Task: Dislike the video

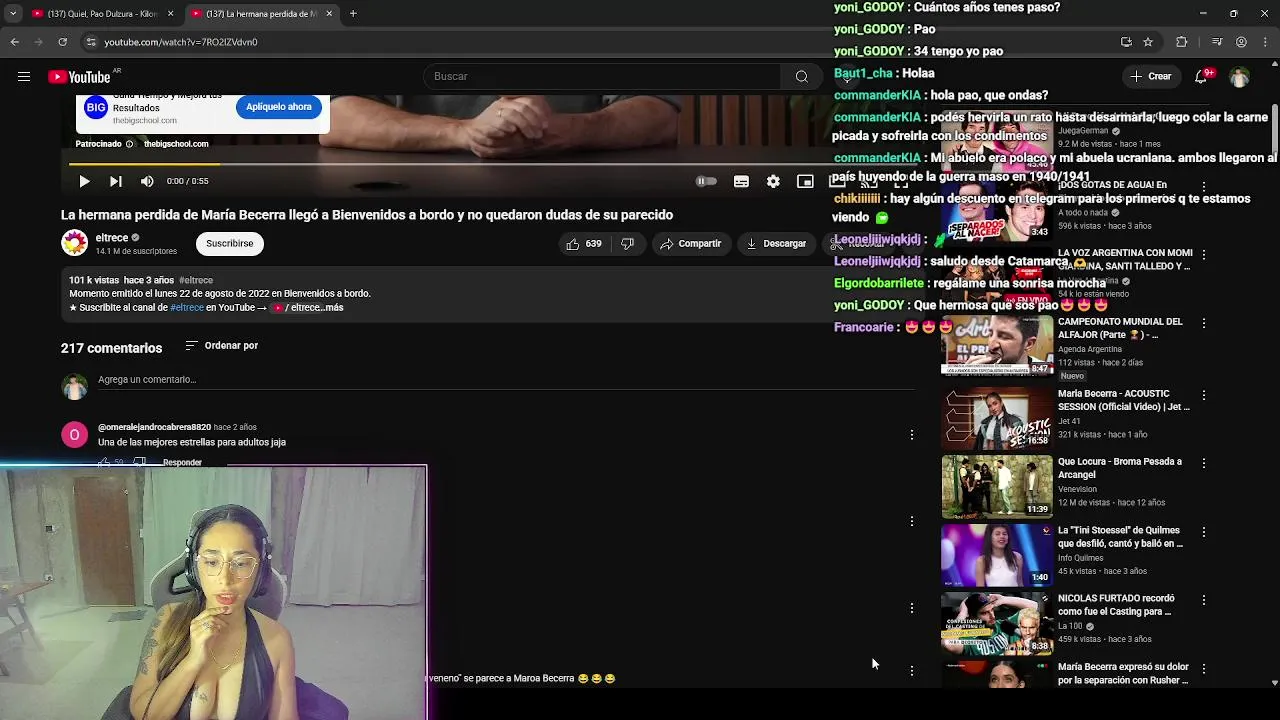Action: pyautogui.click(x=627, y=243)
